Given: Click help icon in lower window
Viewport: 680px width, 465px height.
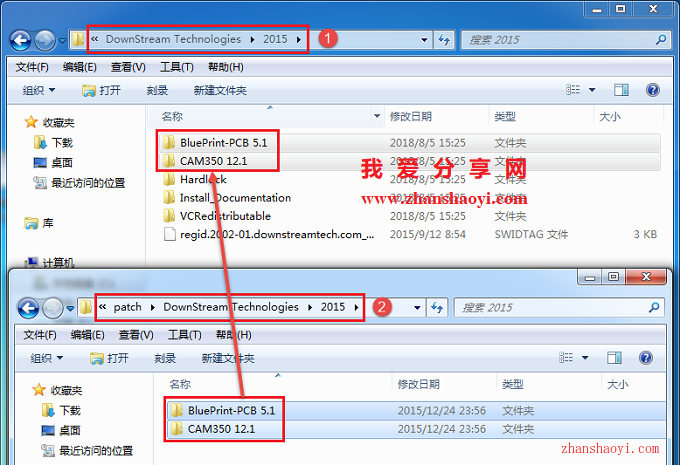Looking at the screenshot, I should tap(646, 357).
